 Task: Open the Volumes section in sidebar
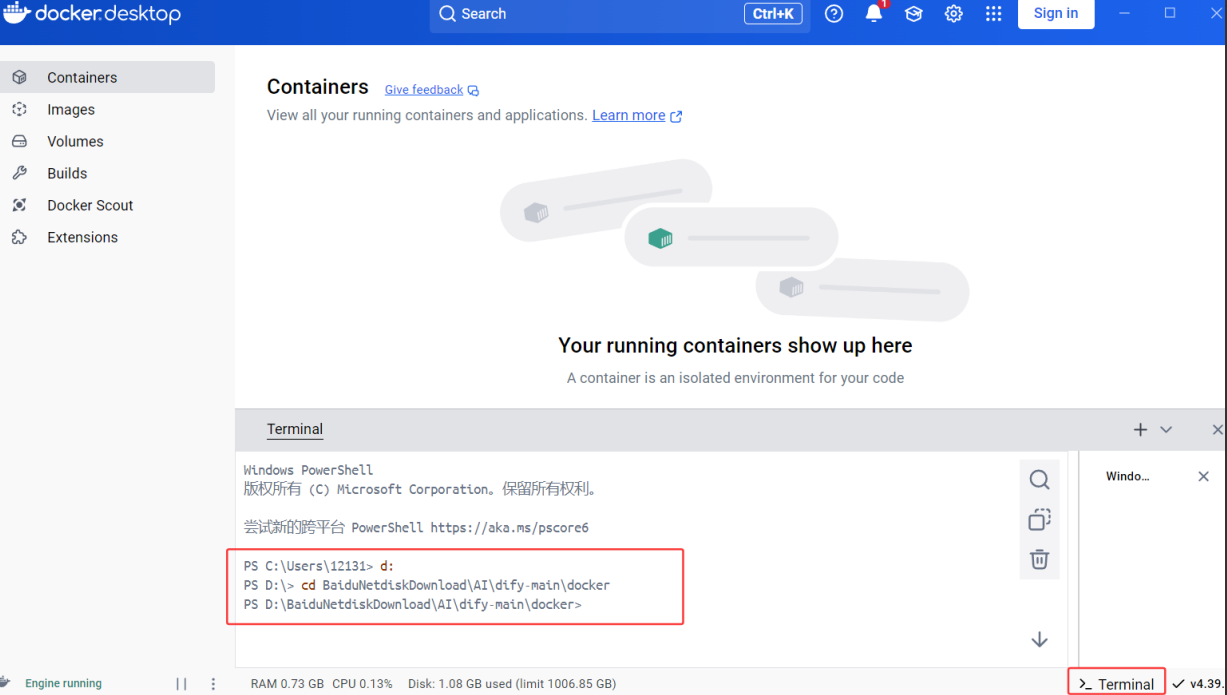(x=107, y=141)
